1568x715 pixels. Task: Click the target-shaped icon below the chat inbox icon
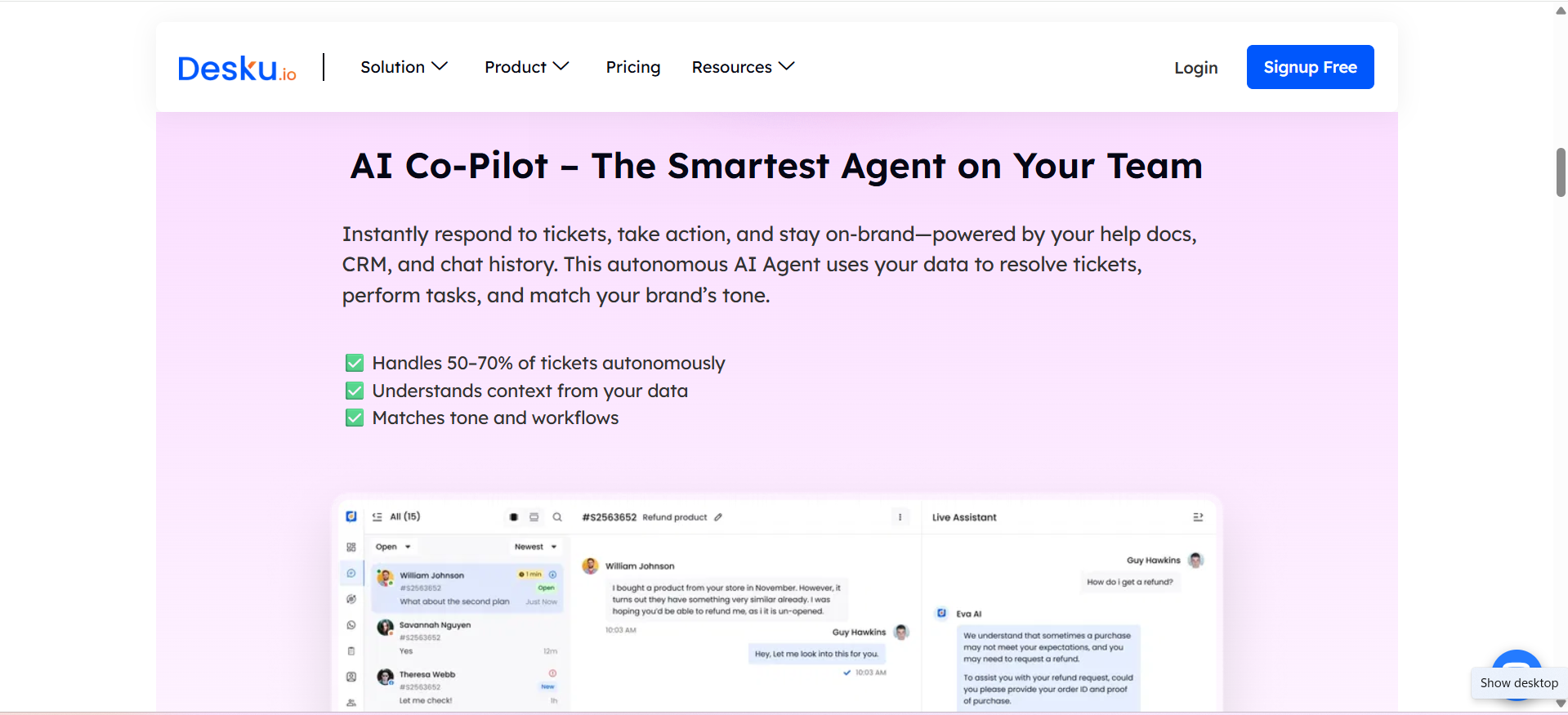(351, 599)
